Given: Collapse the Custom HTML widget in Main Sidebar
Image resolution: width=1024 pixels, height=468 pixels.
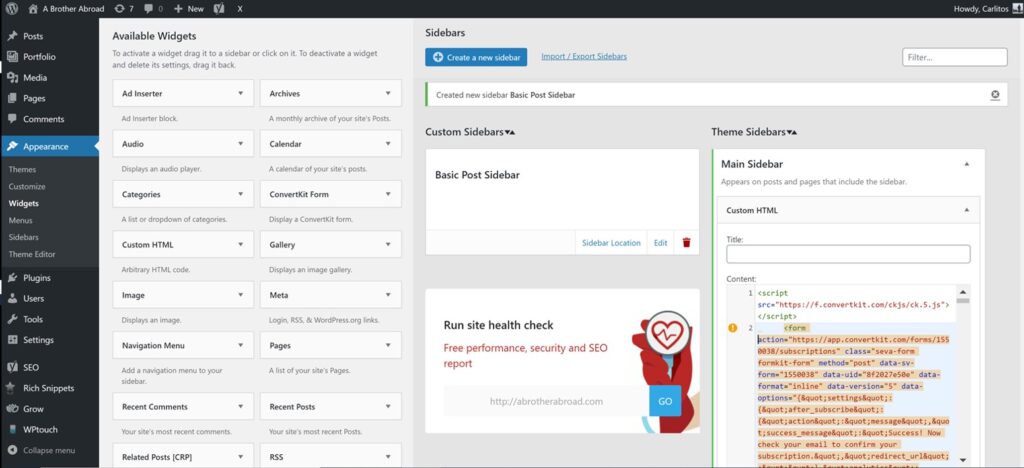Looking at the screenshot, I should tap(967, 210).
